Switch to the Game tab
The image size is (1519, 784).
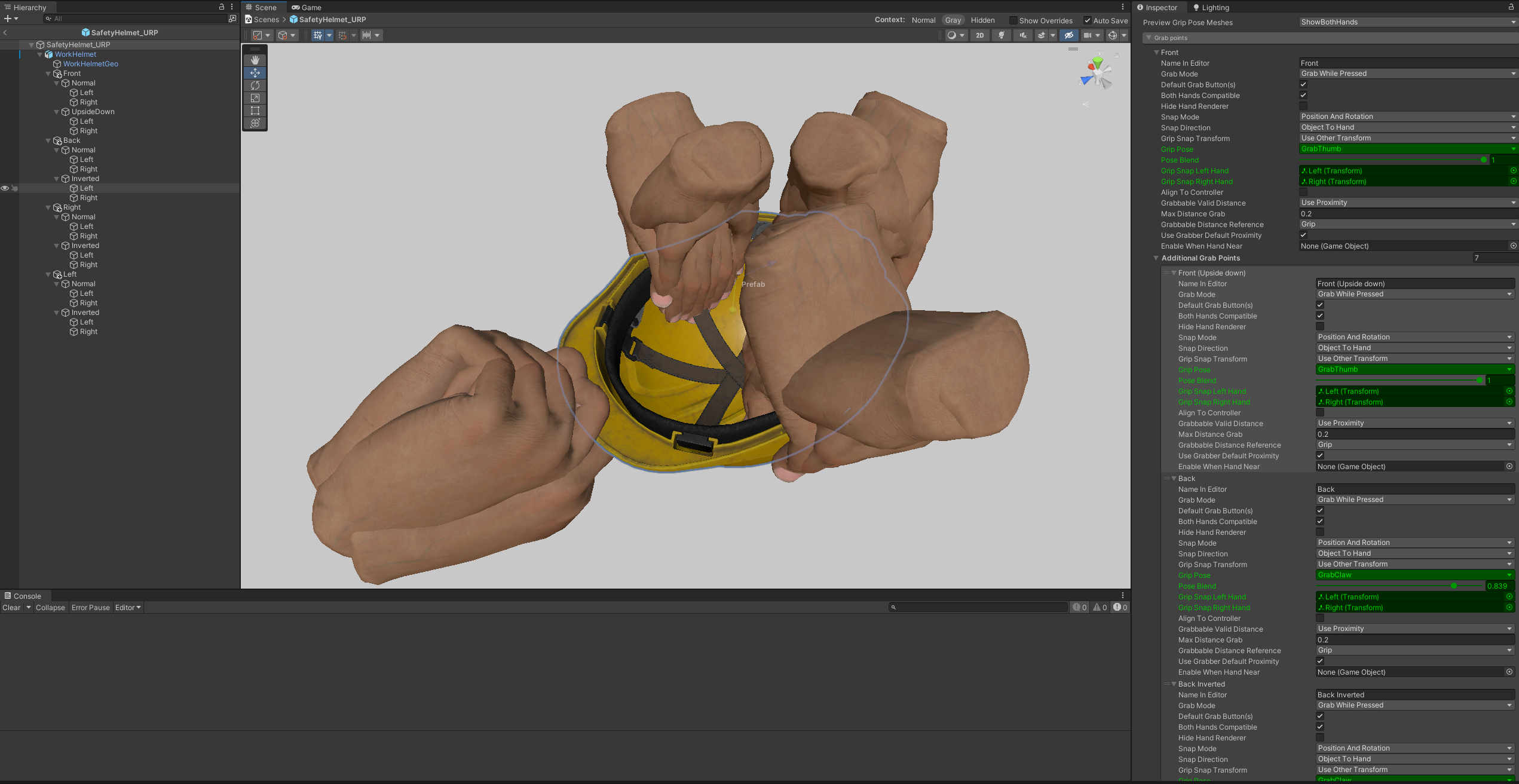pos(307,7)
